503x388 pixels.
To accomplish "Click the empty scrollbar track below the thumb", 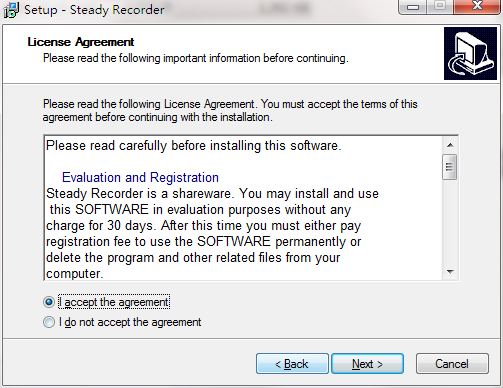I will point(450,222).
